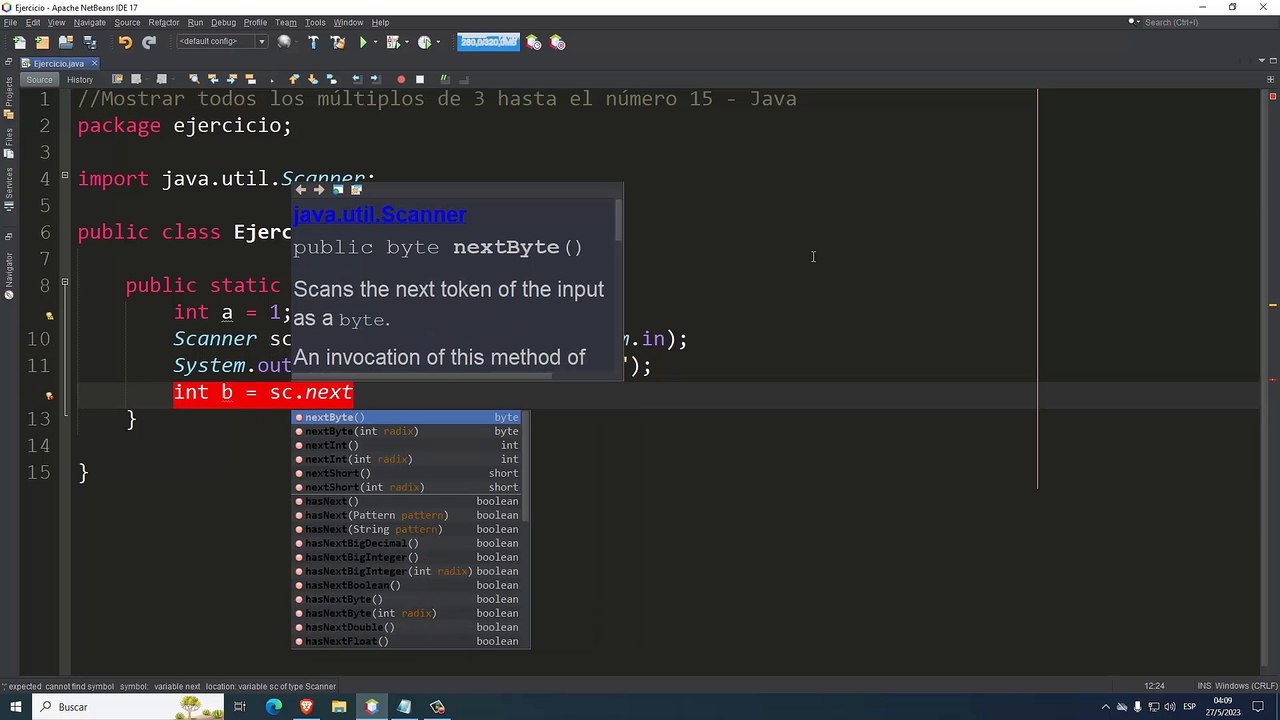The image size is (1280, 720).
Task: Click the Profile Project icon
Action: tap(425, 42)
